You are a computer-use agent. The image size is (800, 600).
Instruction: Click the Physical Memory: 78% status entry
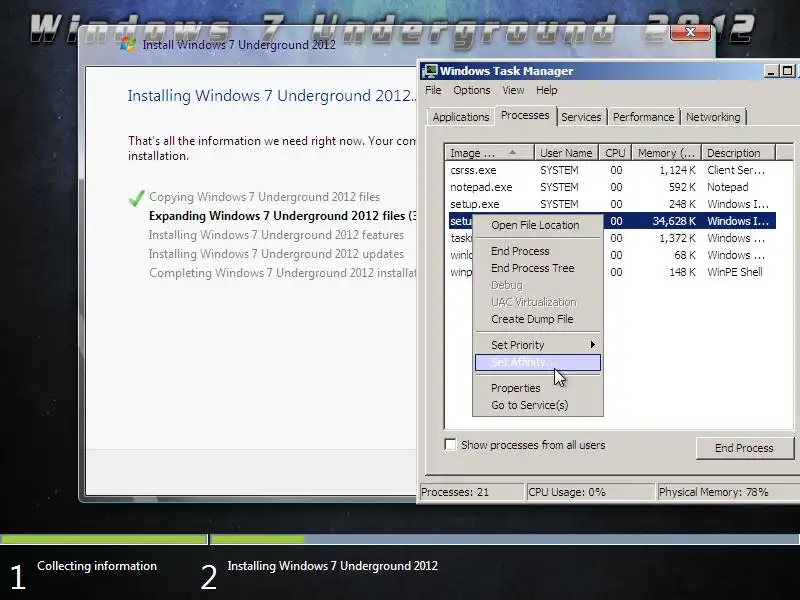point(728,492)
